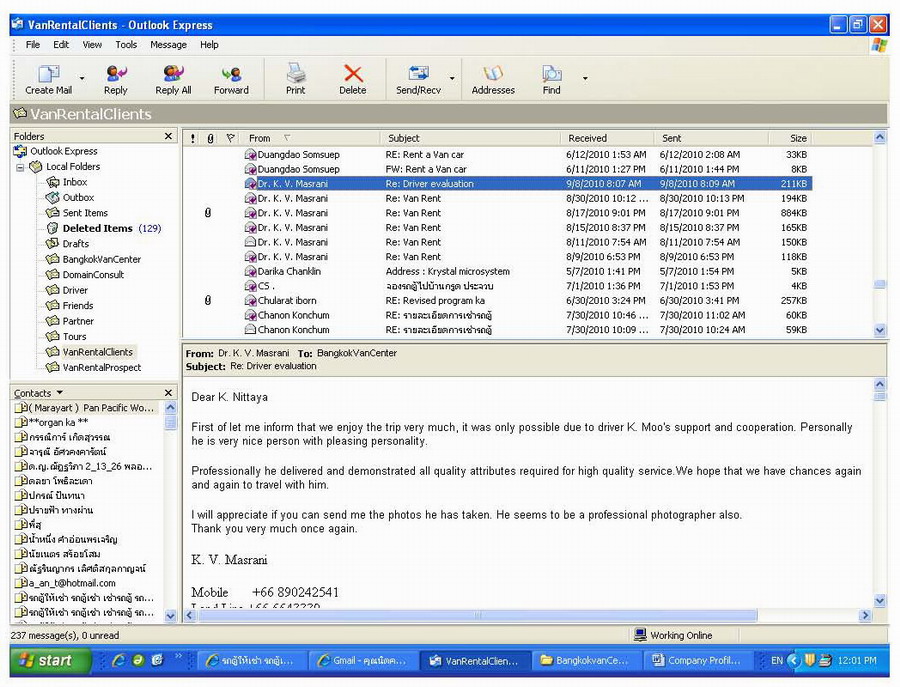
Task: Open the Message menu
Action: click(168, 45)
